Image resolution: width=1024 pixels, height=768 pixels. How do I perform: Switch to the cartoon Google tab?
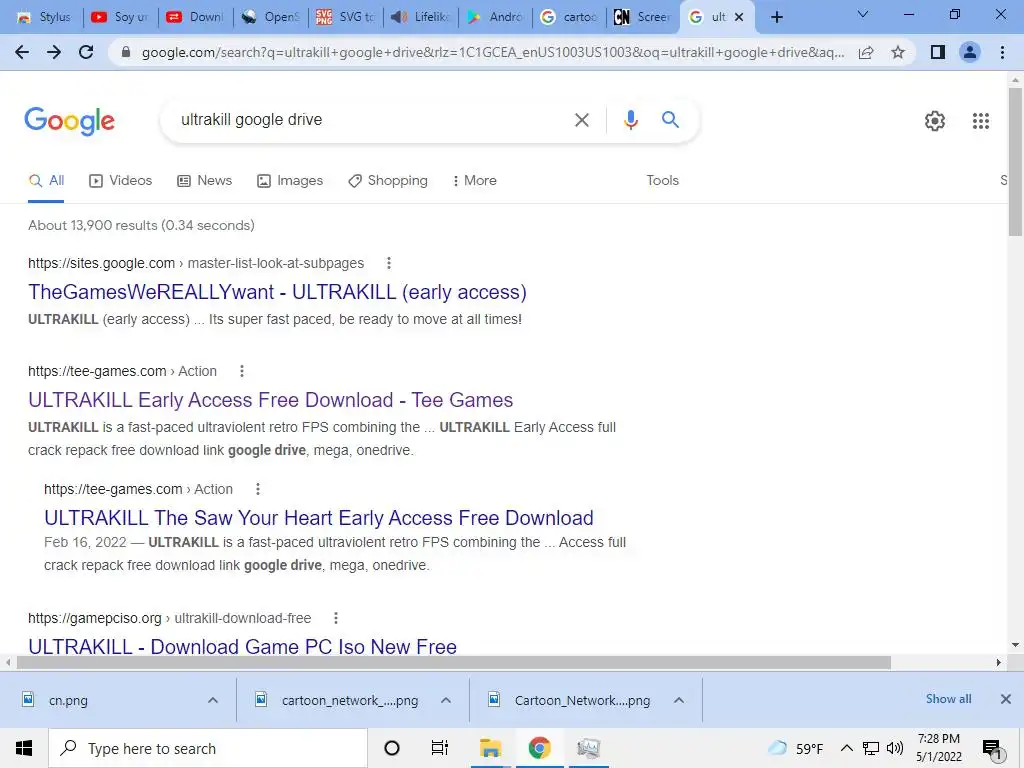point(570,17)
